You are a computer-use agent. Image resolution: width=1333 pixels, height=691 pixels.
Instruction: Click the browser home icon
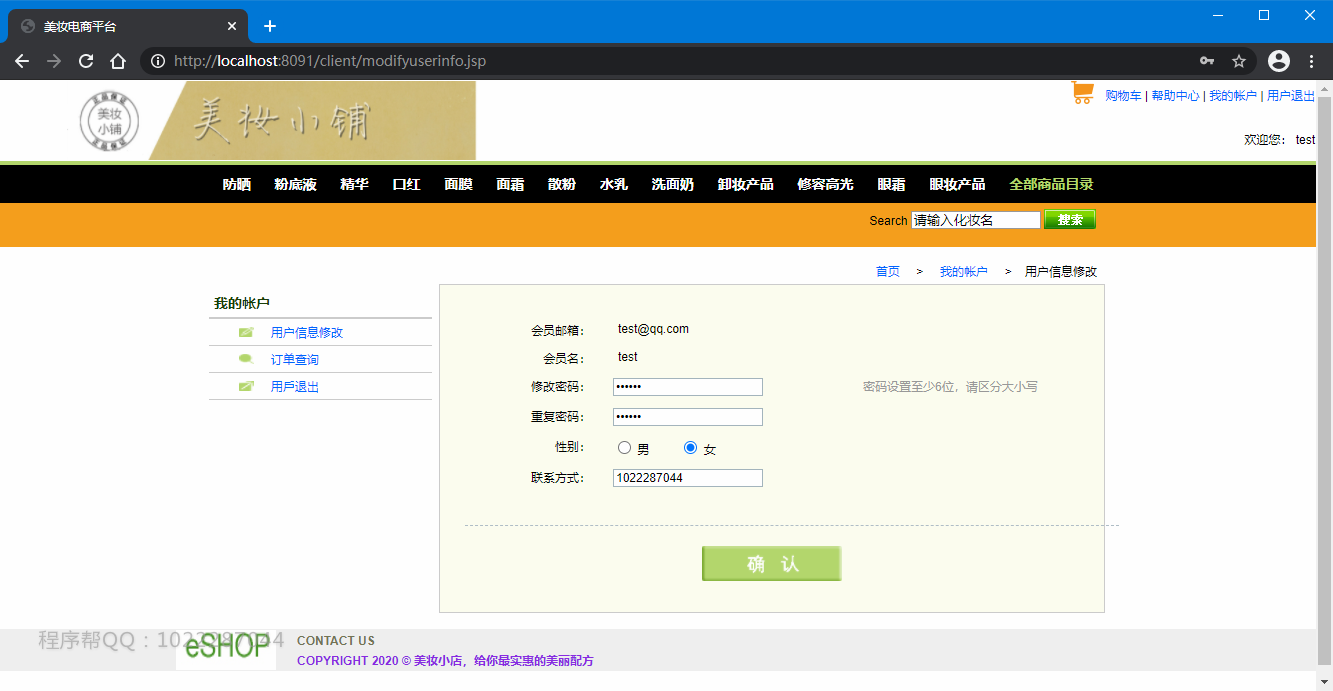[x=117, y=60]
